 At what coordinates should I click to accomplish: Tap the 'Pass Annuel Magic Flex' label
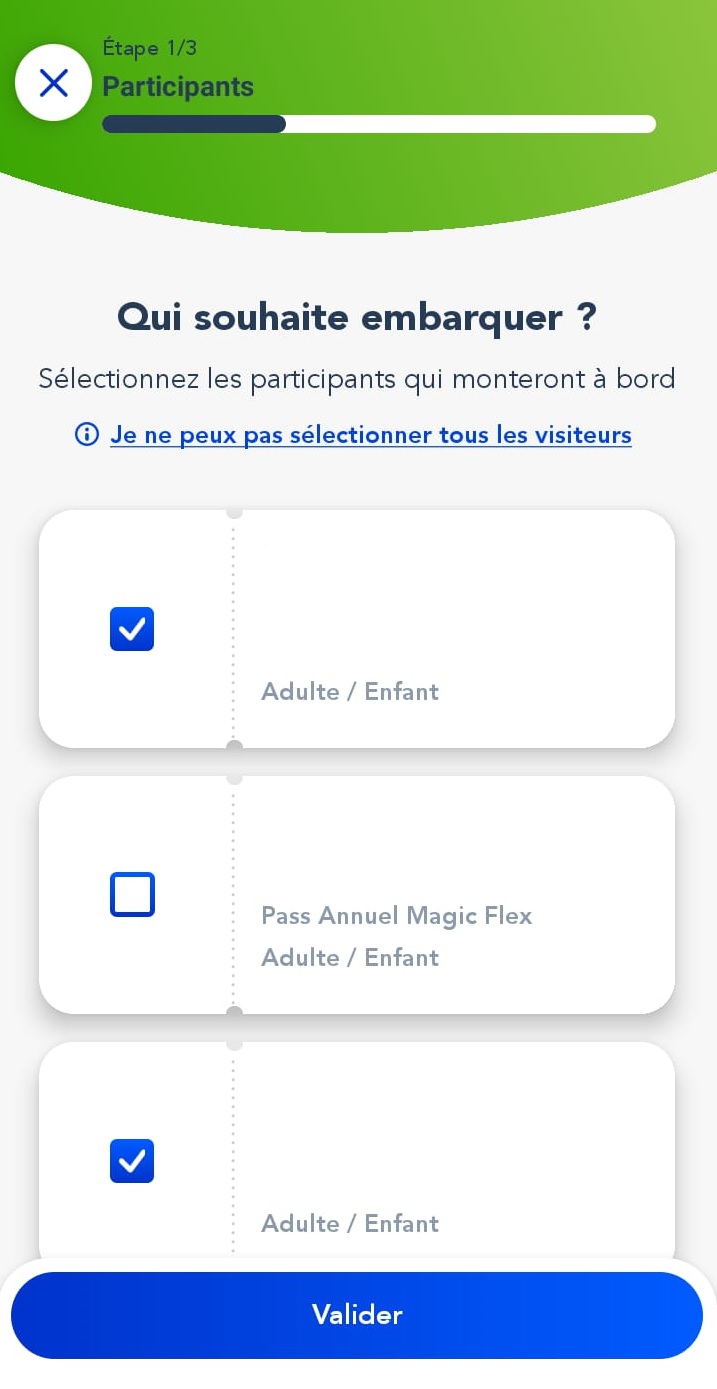click(x=397, y=916)
